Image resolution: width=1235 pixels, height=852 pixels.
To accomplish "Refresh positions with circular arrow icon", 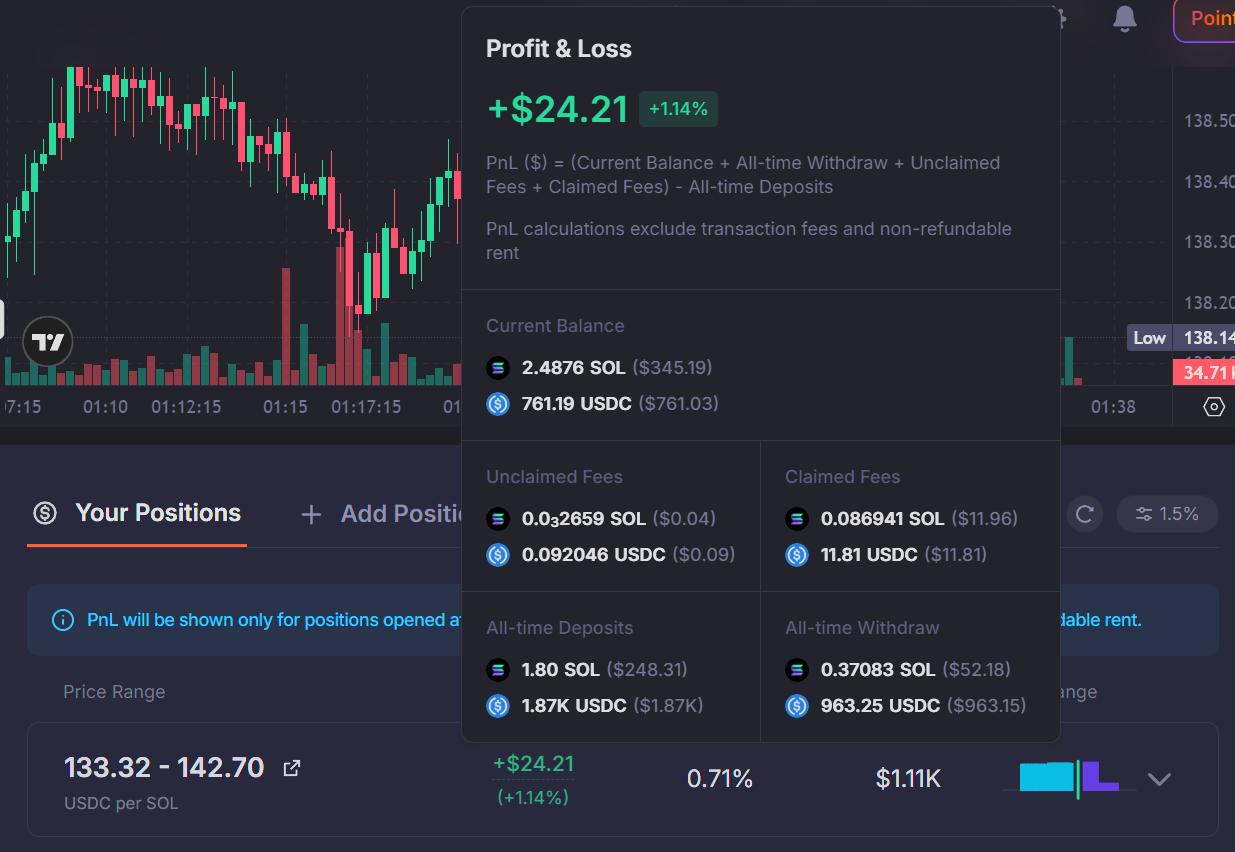I will (x=1084, y=514).
